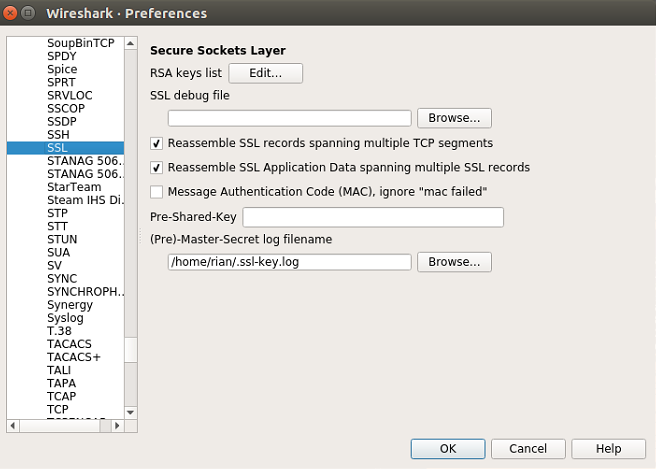Select SUA protocol
The image size is (656, 469).
(x=58, y=252)
